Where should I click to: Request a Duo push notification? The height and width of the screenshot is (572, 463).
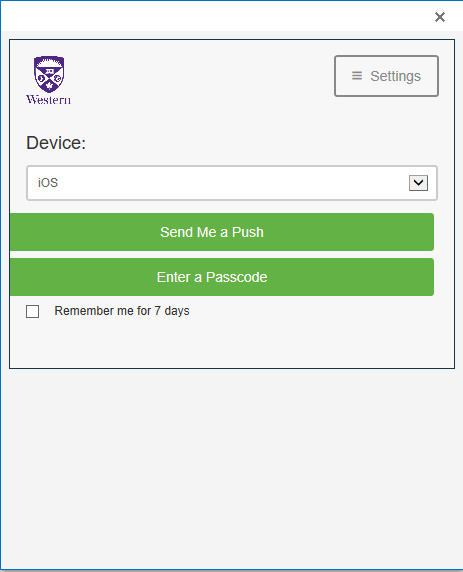[x=222, y=232]
